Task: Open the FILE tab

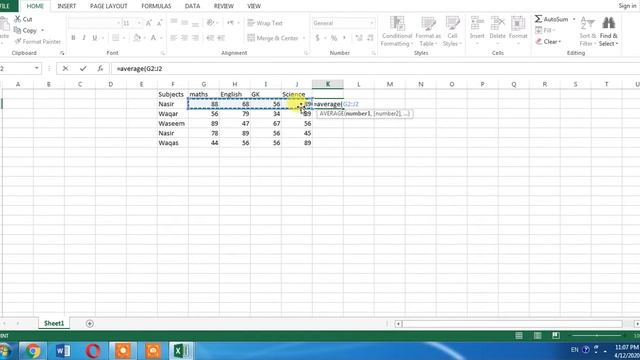Action: point(6,6)
